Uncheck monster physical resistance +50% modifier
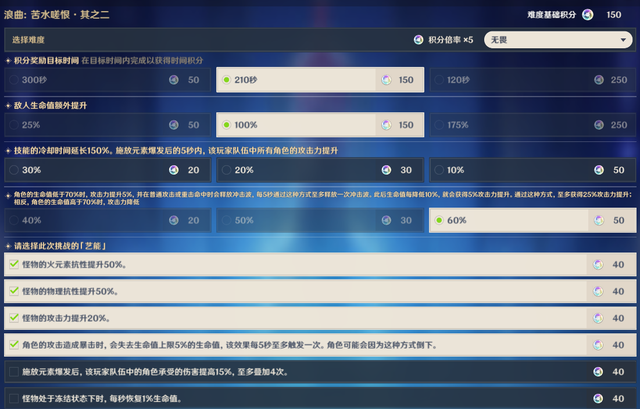Image resolution: width=640 pixels, height=409 pixels. pyautogui.click(x=14, y=291)
